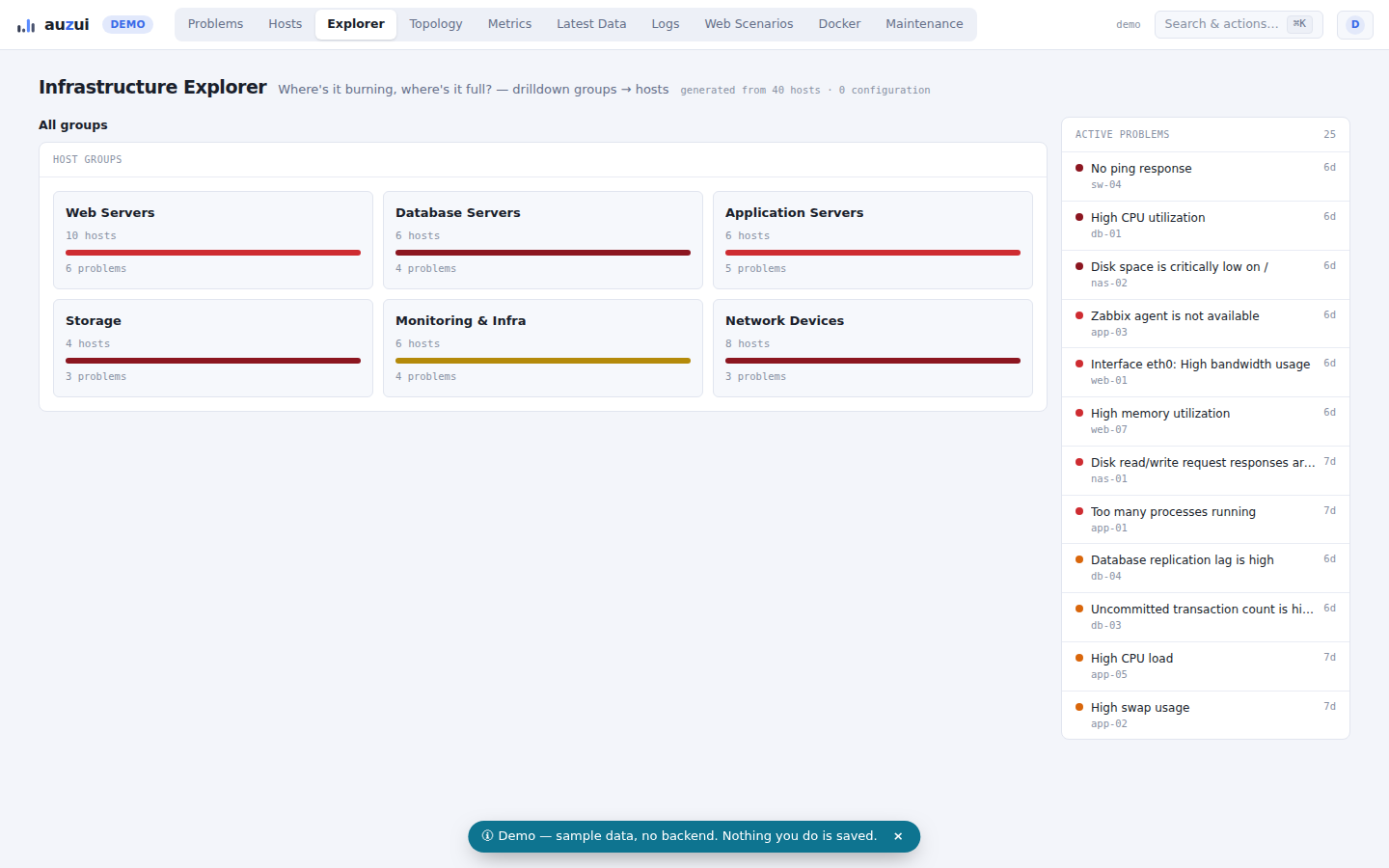This screenshot has height=868, width=1389.
Task: Click the Database Servers severity bar
Action: [543, 253]
